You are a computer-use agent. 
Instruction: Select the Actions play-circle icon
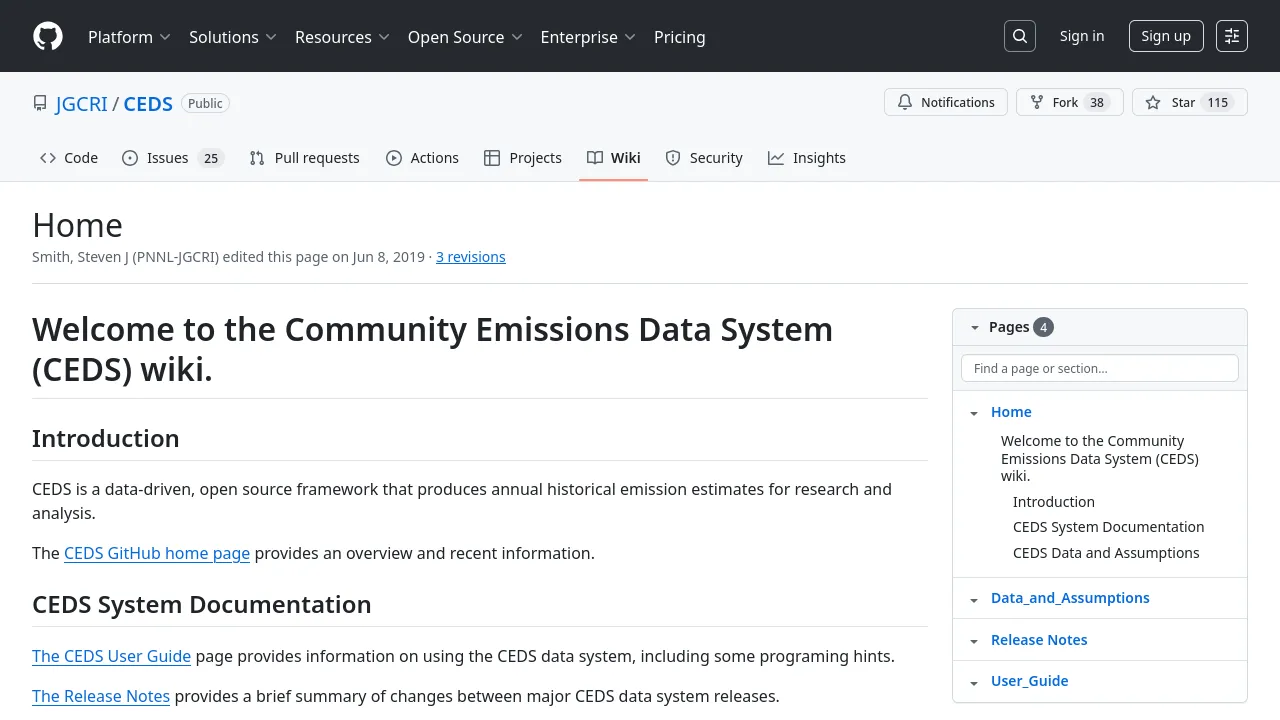pyautogui.click(x=393, y=157)
